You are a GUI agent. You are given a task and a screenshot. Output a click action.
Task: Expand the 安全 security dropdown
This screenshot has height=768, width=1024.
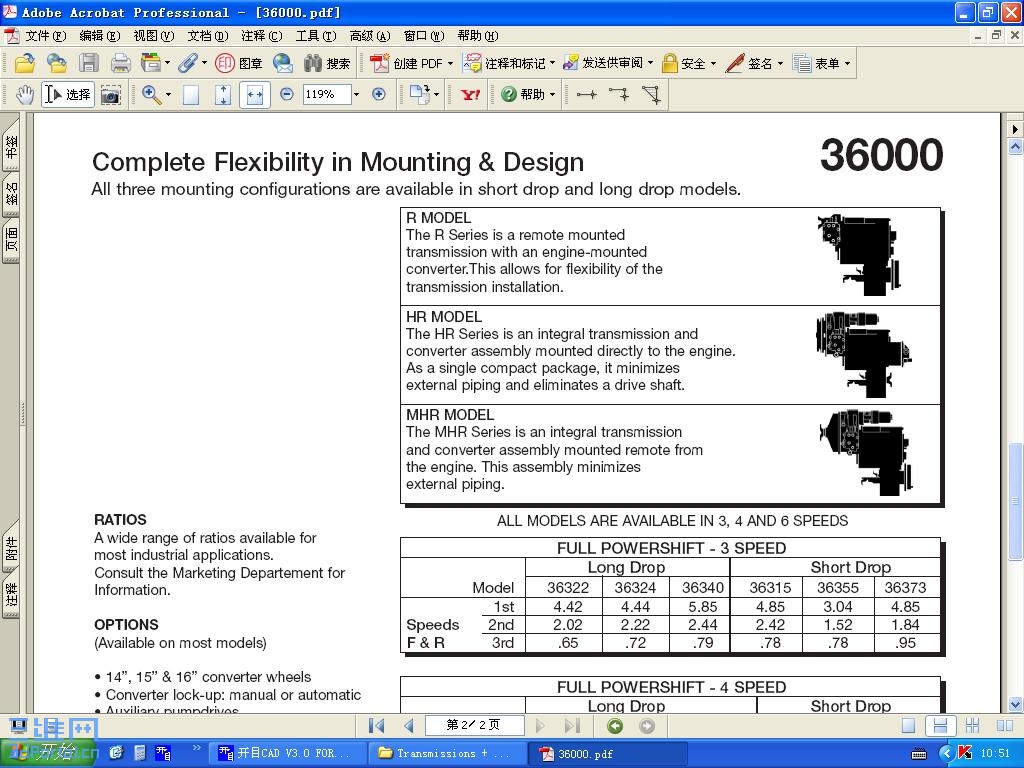click(713, 63)
